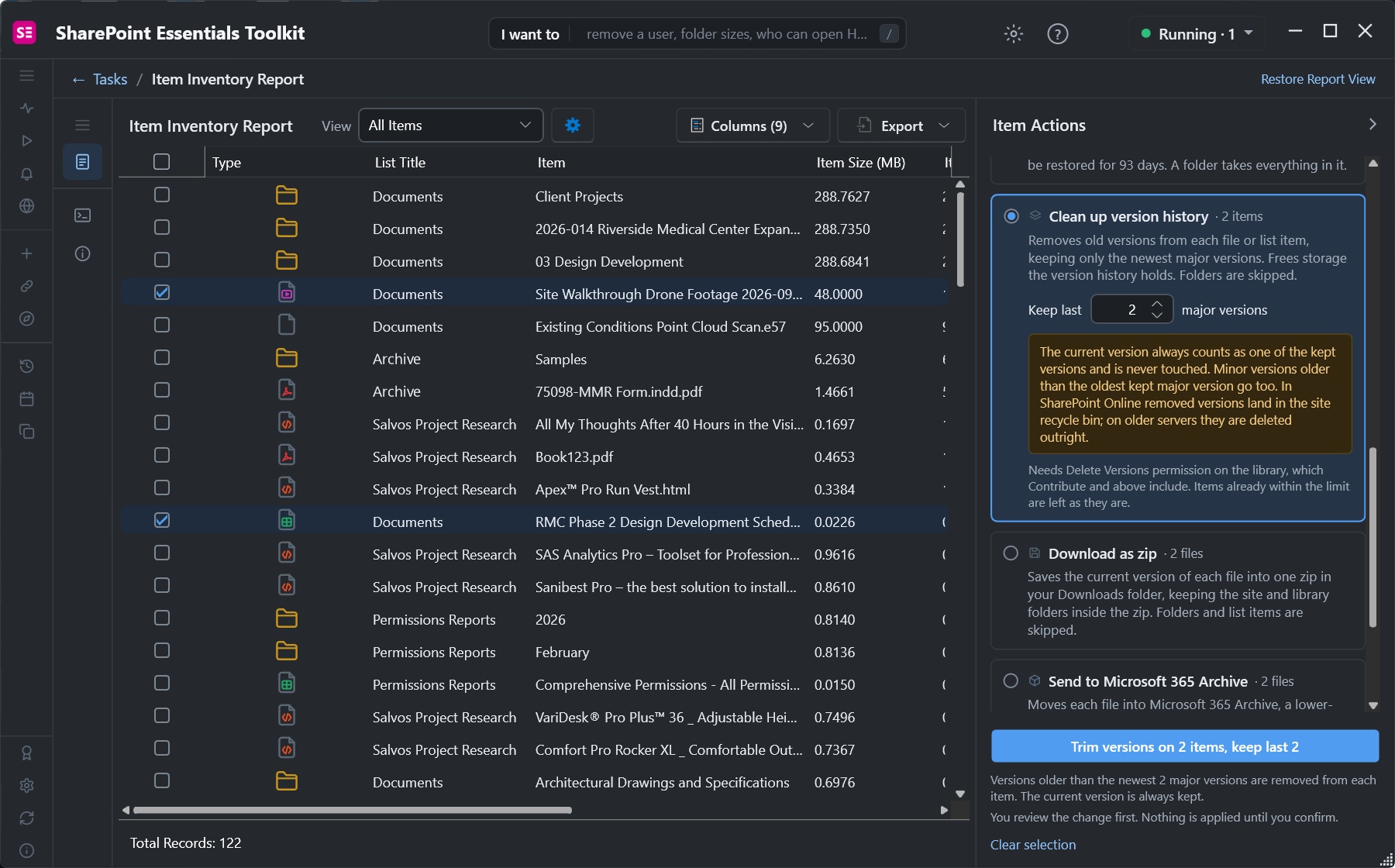The image size is (1395, 868).
Task: Open the link icon in sidebar
Action: click(x=27, y=286)
